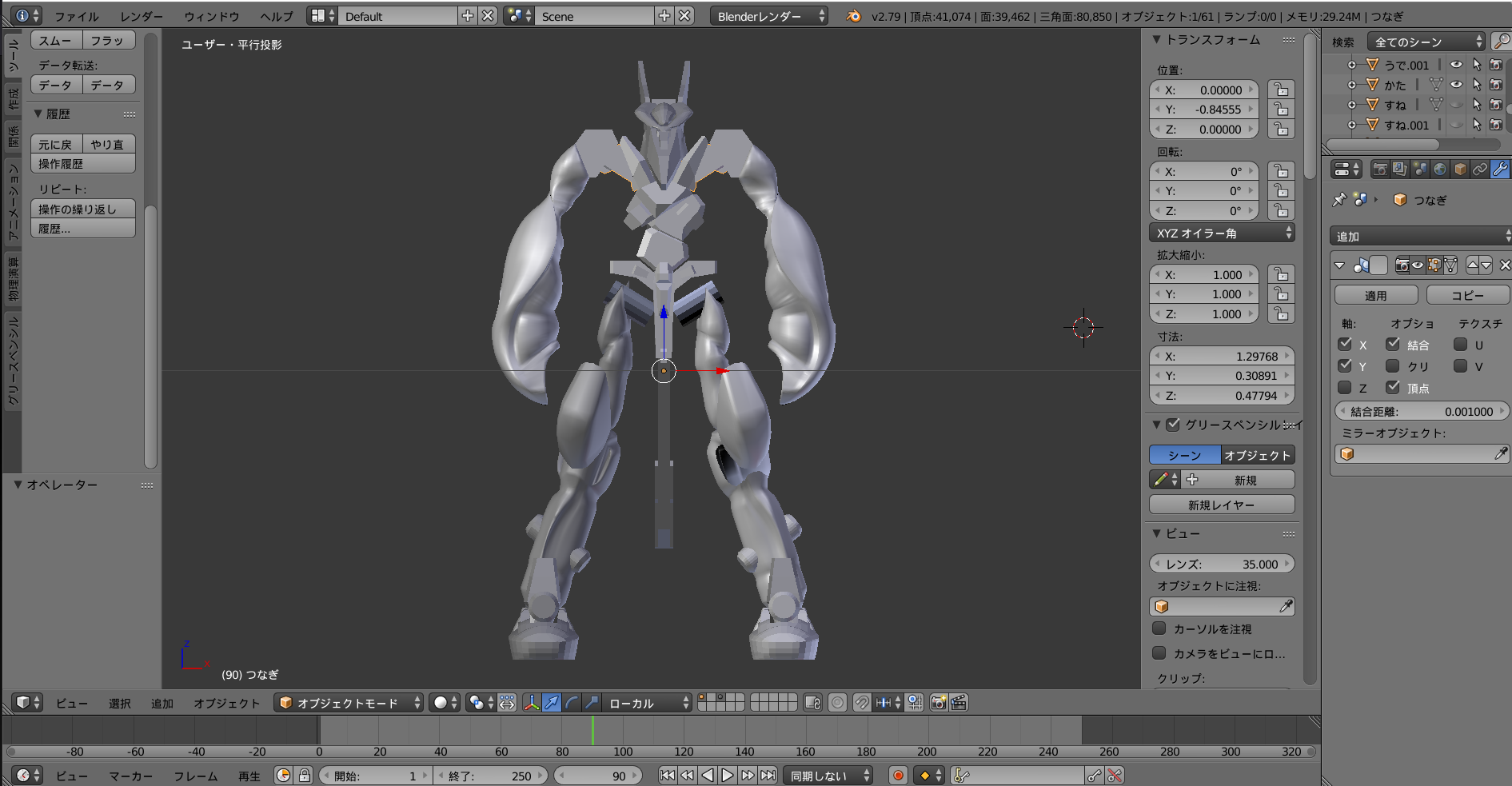This screenshot has width=1512, height=786.
Task: Enable texture V mirror checkbox
Action: 1461,366
